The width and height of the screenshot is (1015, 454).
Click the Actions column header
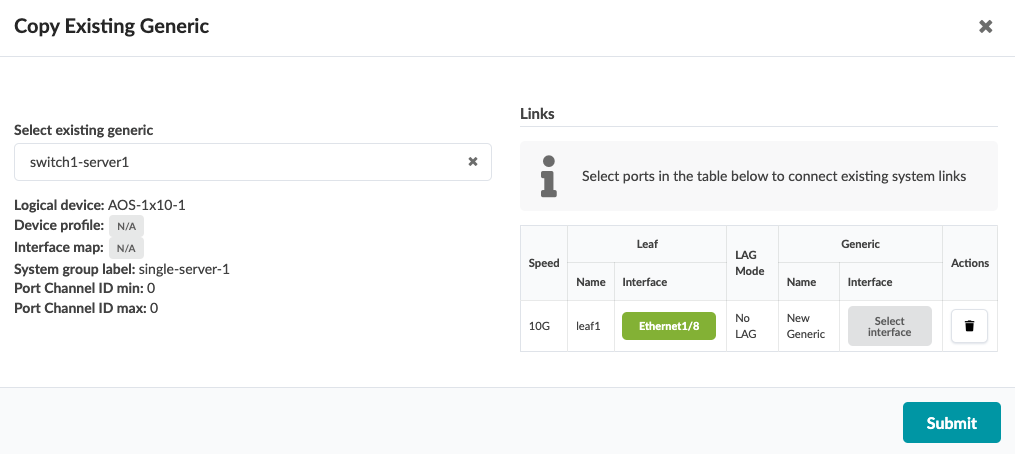click(x=969, y=263)
